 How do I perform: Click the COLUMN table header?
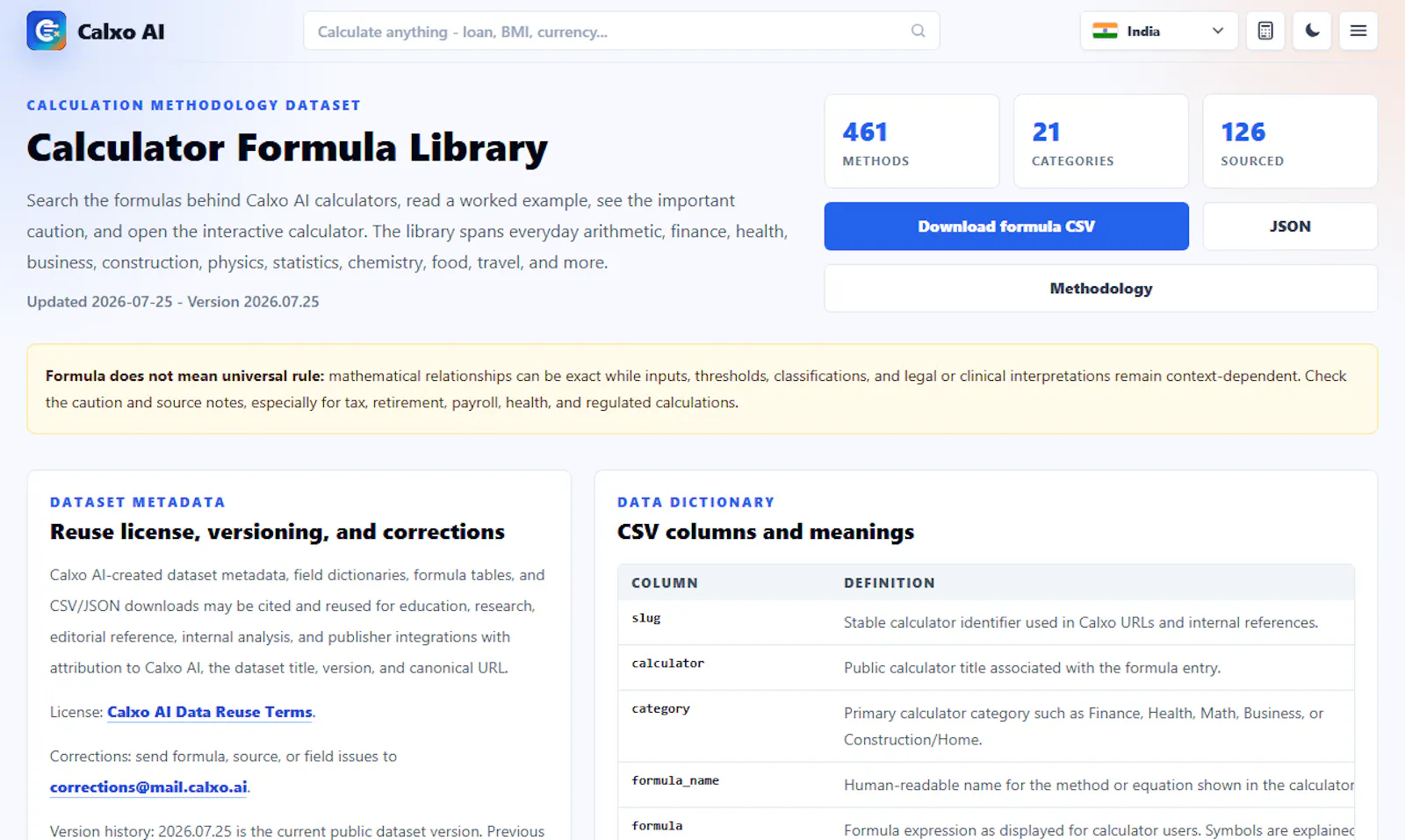(x=665, y=583)
